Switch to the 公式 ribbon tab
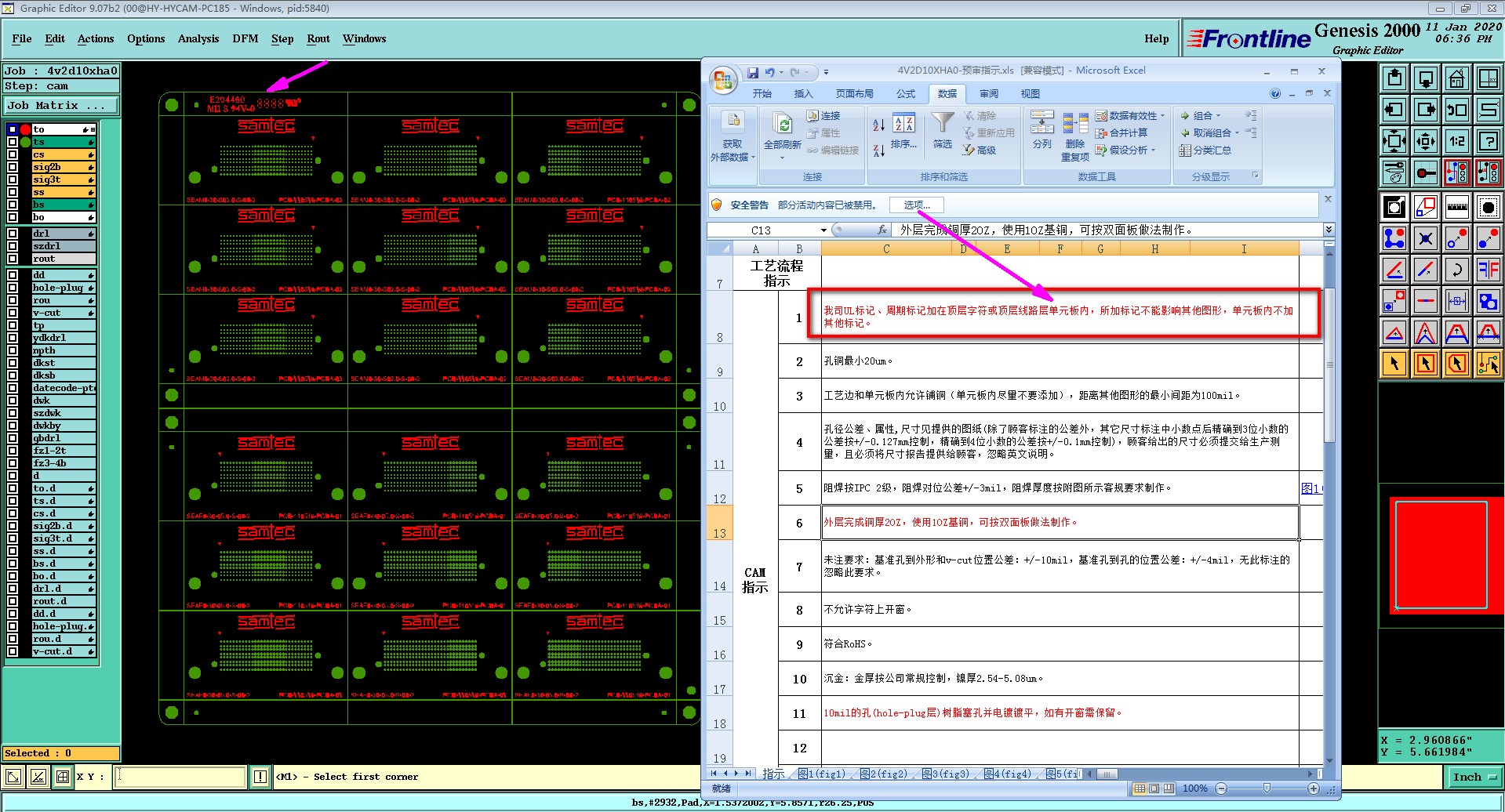This screenshot has height=812, width=1505. click(906, 94)
